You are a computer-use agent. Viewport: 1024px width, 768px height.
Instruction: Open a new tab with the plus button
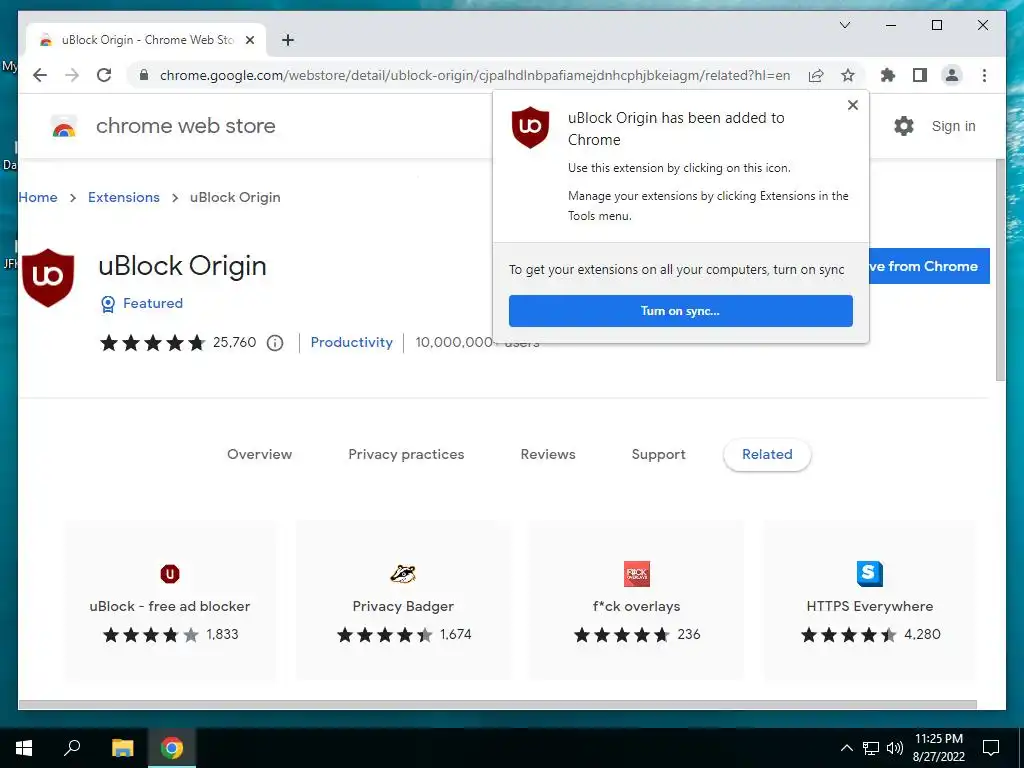click(x=288, y=40)
